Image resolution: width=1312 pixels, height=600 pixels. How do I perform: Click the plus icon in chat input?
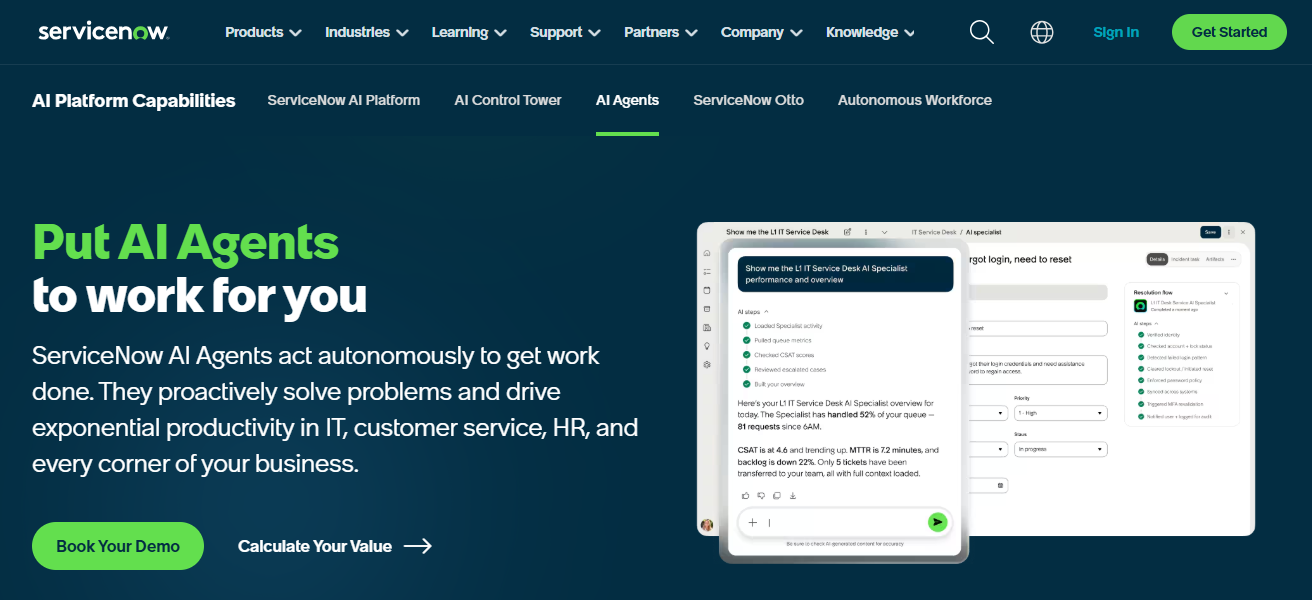click(x=752, y=522)
